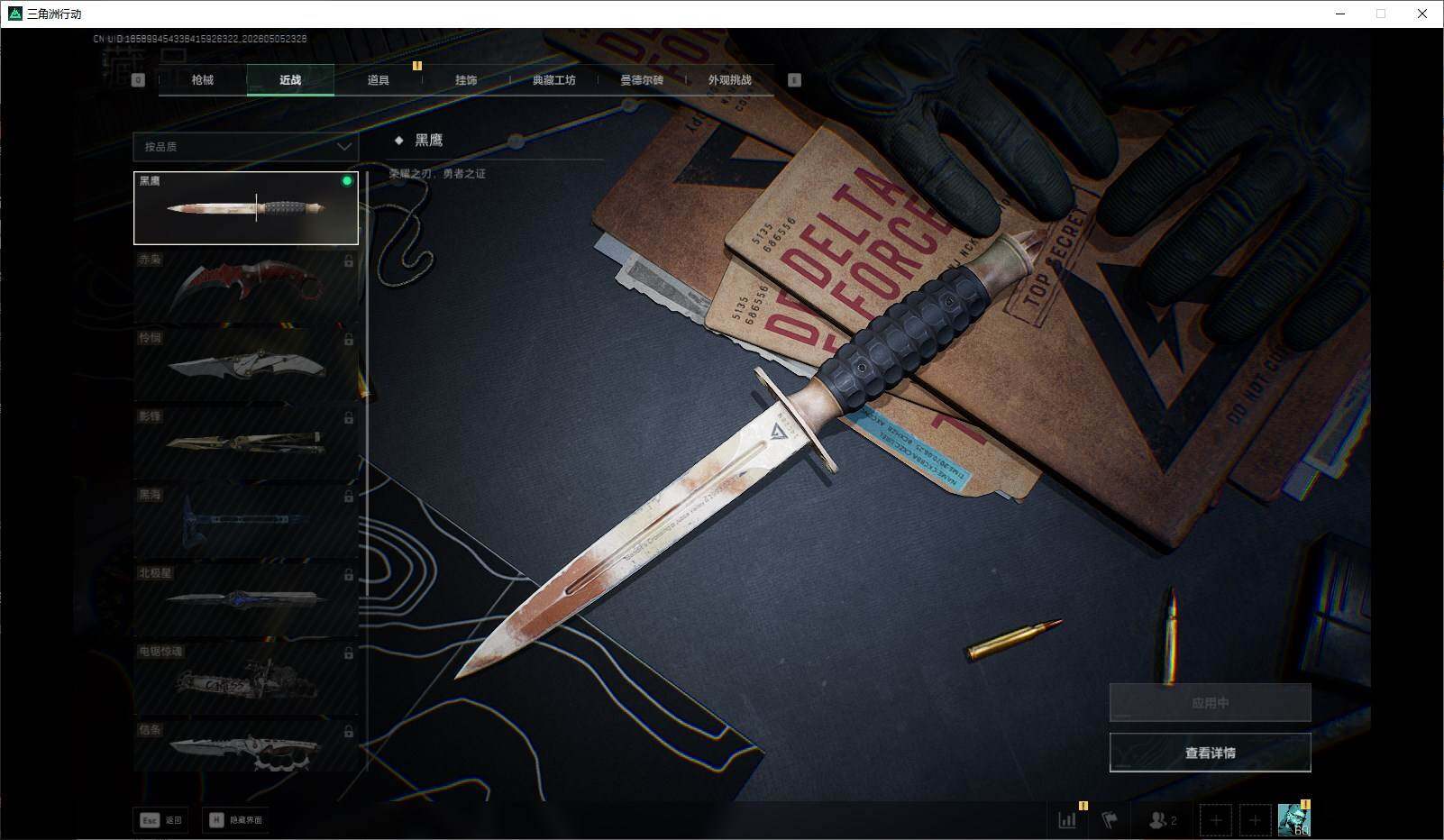
Task: Close the 三角洲行动 window
Action: pos(1422,14)
